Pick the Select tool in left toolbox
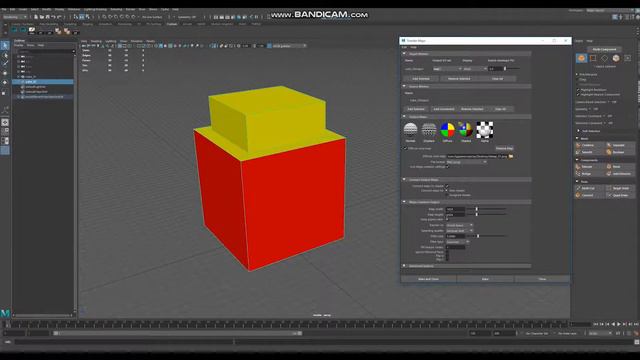The width and height of the screenshot is (640, 360). click(x=5, y=45)
